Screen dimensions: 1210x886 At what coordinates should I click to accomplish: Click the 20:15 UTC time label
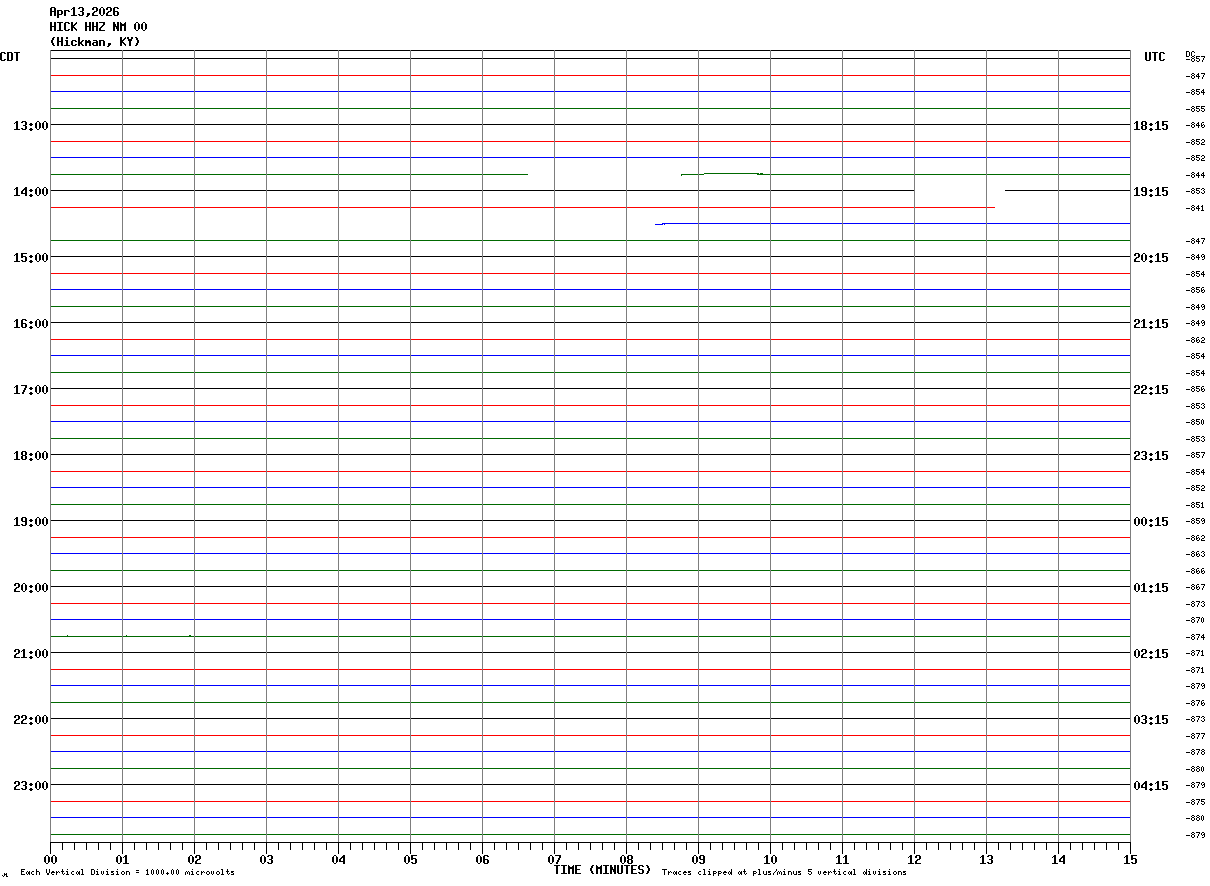(x=1151, y=257)
